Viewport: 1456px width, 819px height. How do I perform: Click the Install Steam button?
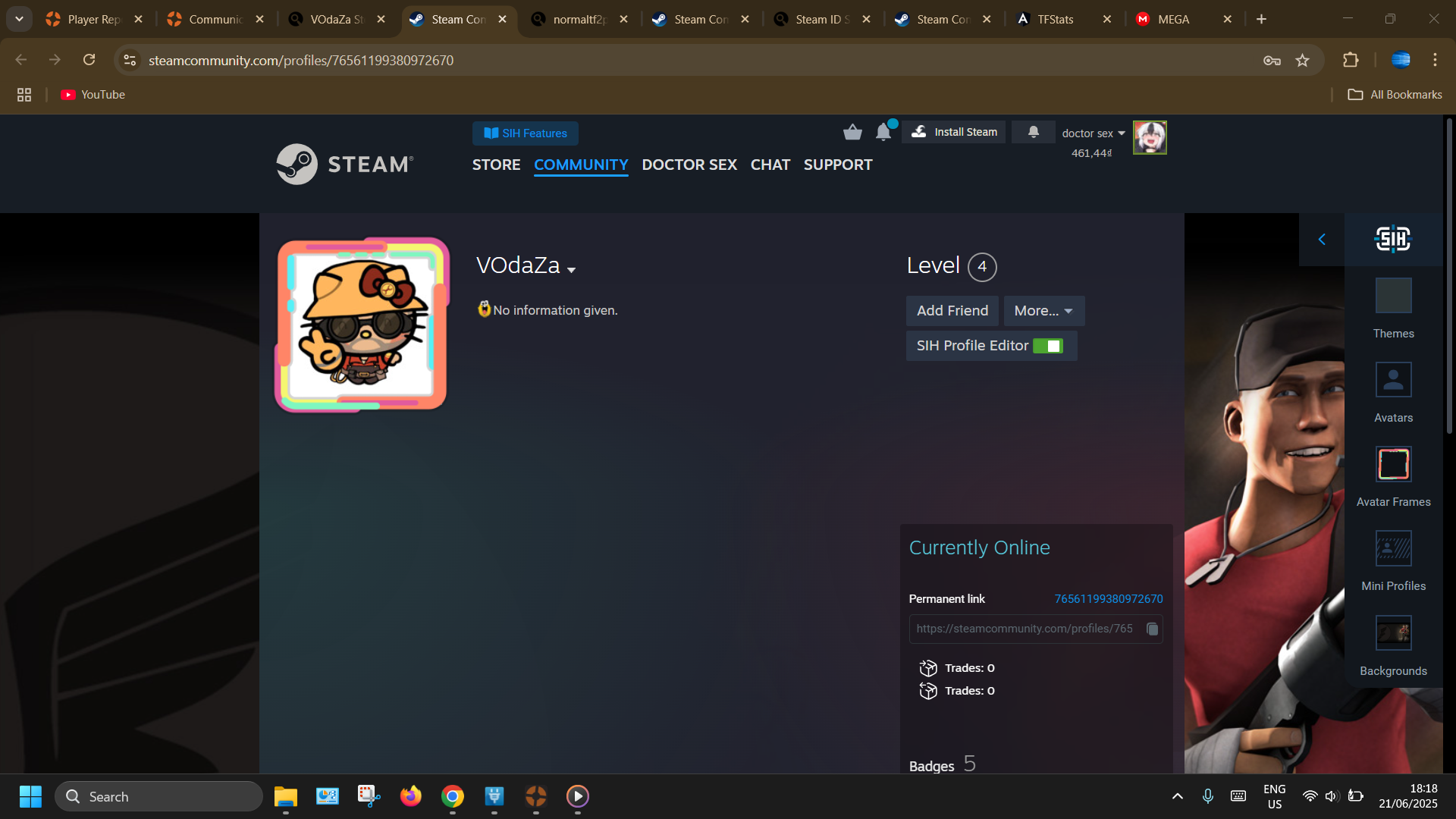pyautogui.click(x=954, y=132)
